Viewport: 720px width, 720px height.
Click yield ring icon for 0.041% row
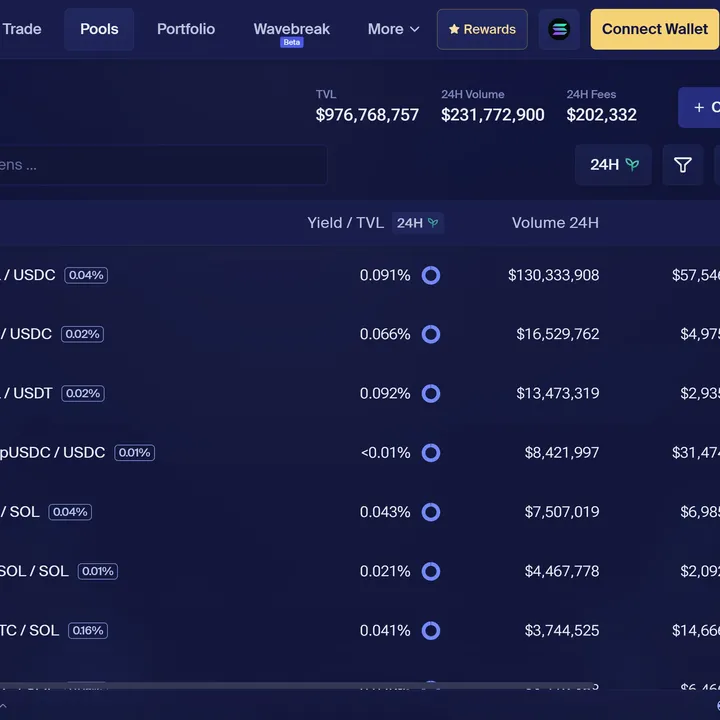(x=431, y=630)
